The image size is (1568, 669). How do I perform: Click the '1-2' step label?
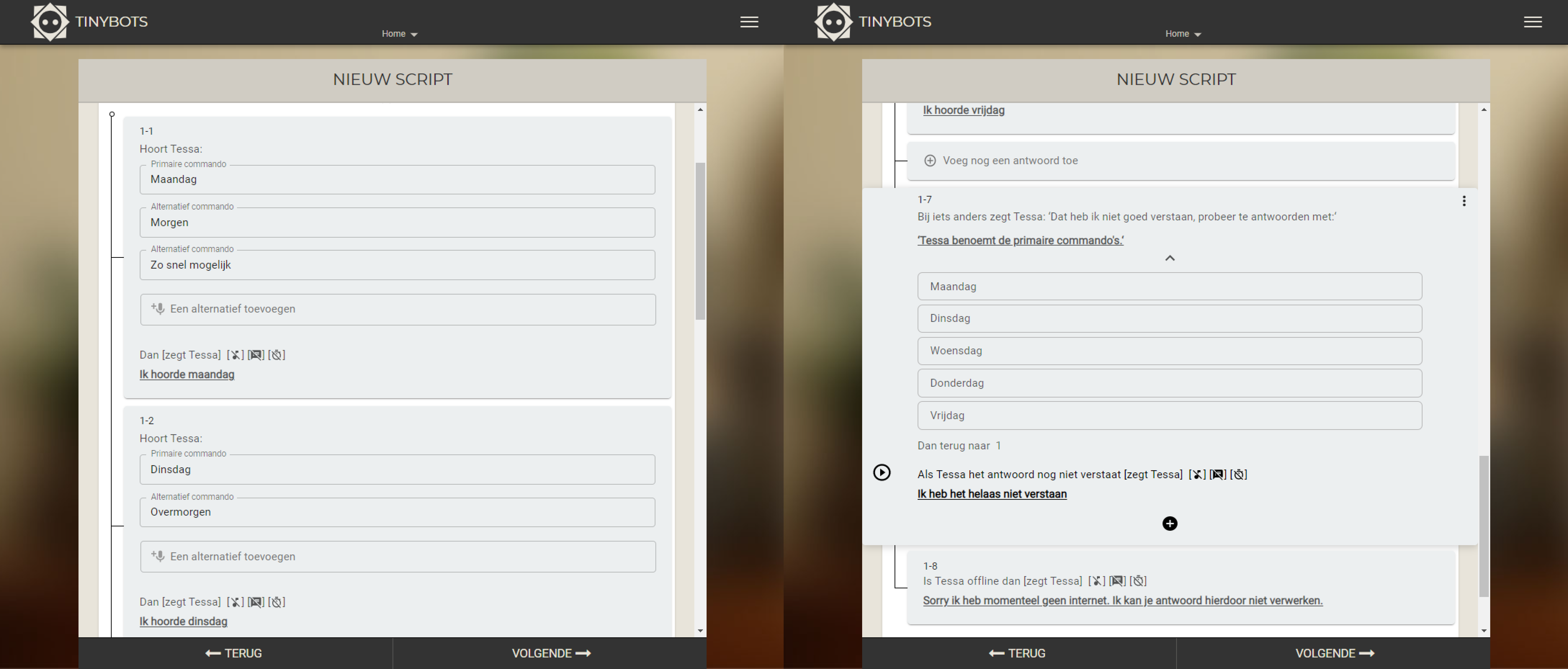click(x=147, y=421)
